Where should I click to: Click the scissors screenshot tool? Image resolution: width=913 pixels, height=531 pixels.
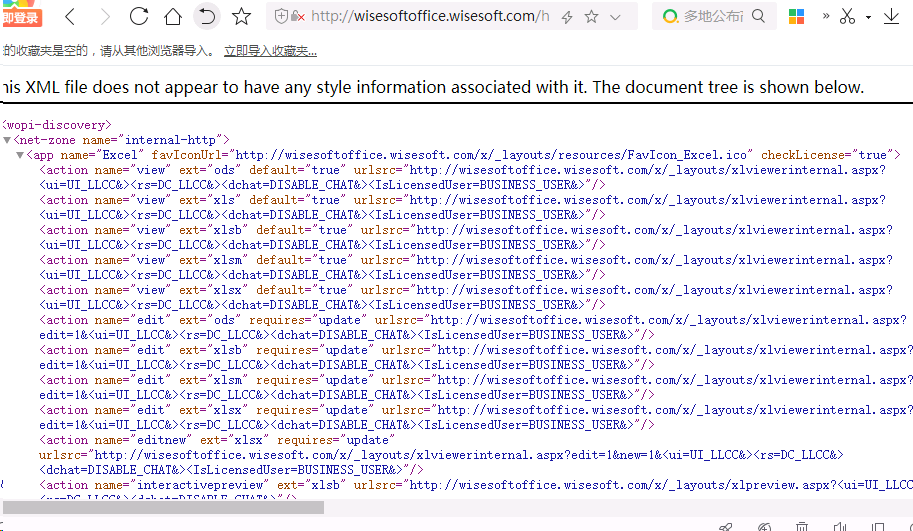(847, 16)
